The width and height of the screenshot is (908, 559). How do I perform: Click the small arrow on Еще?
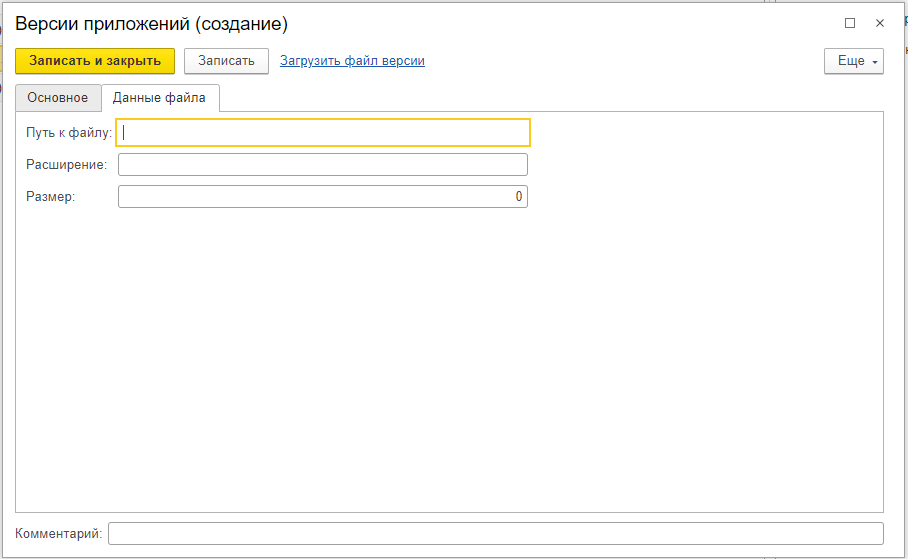[x=875, y=62]
